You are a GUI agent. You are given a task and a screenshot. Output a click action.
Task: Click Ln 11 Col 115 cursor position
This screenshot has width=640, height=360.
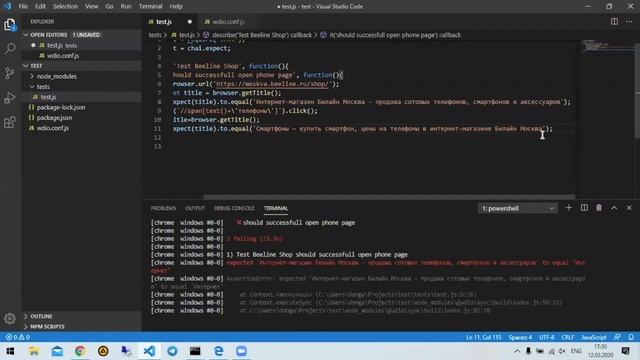pos(484,337)
